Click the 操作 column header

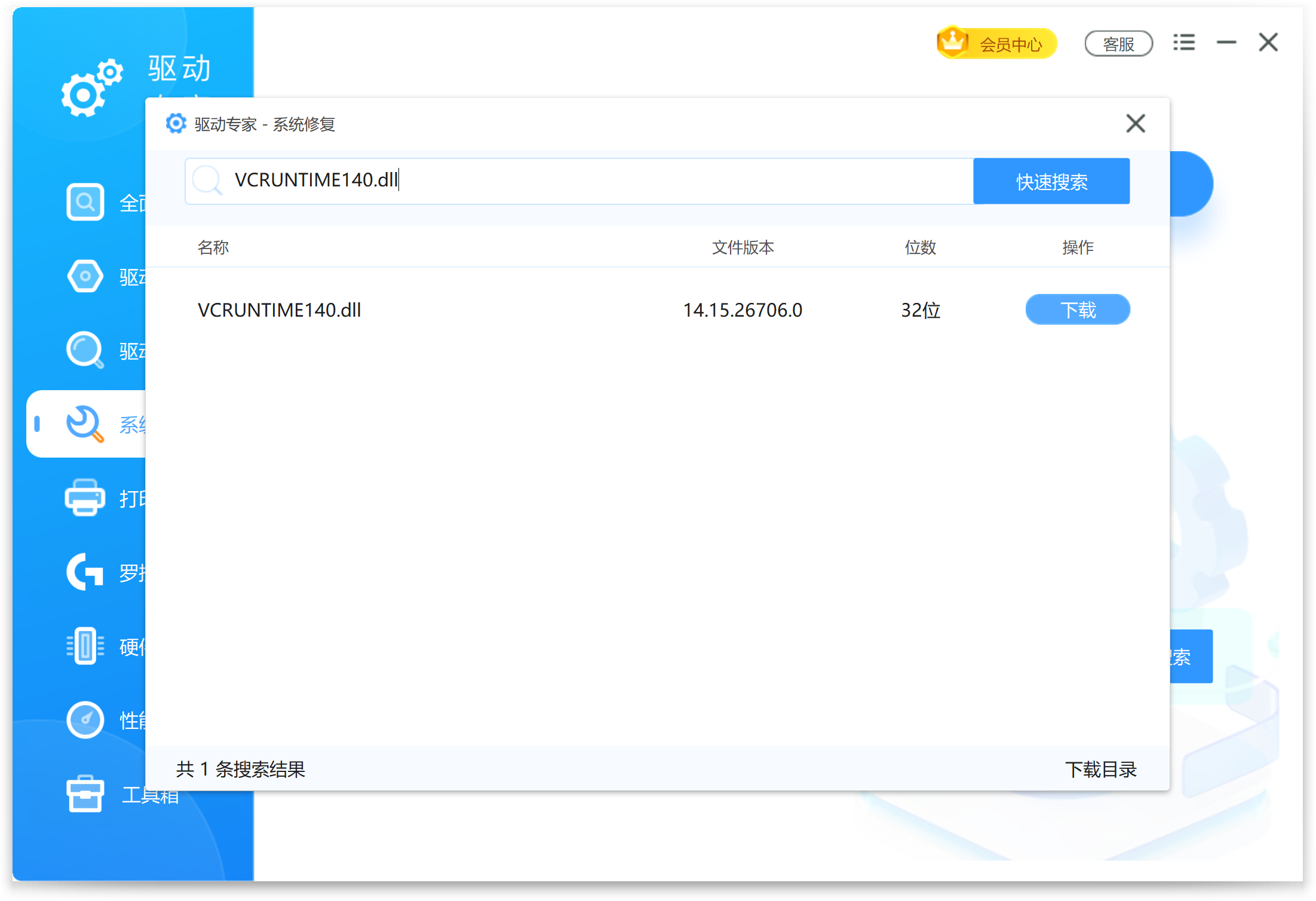1078,247
